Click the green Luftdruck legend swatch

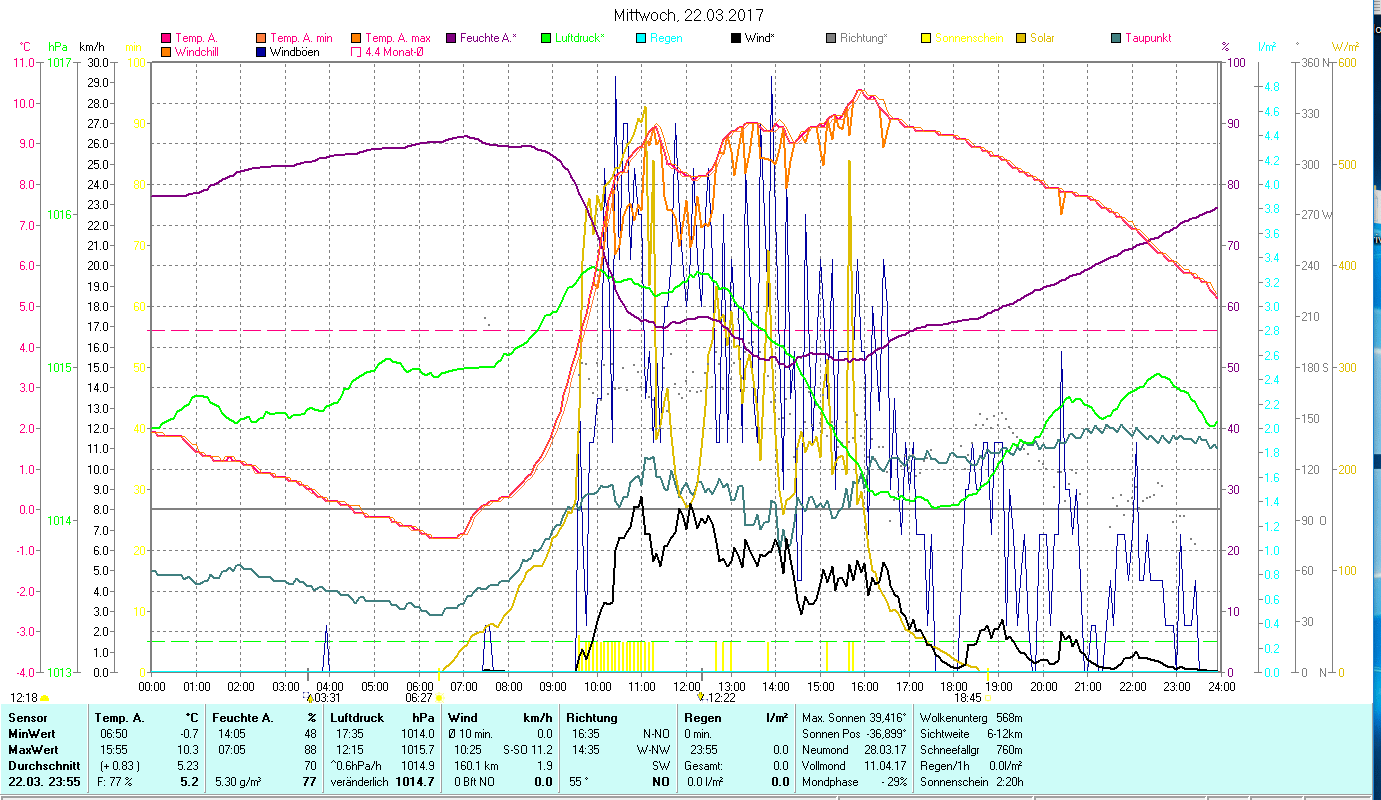tap(546, 38)
